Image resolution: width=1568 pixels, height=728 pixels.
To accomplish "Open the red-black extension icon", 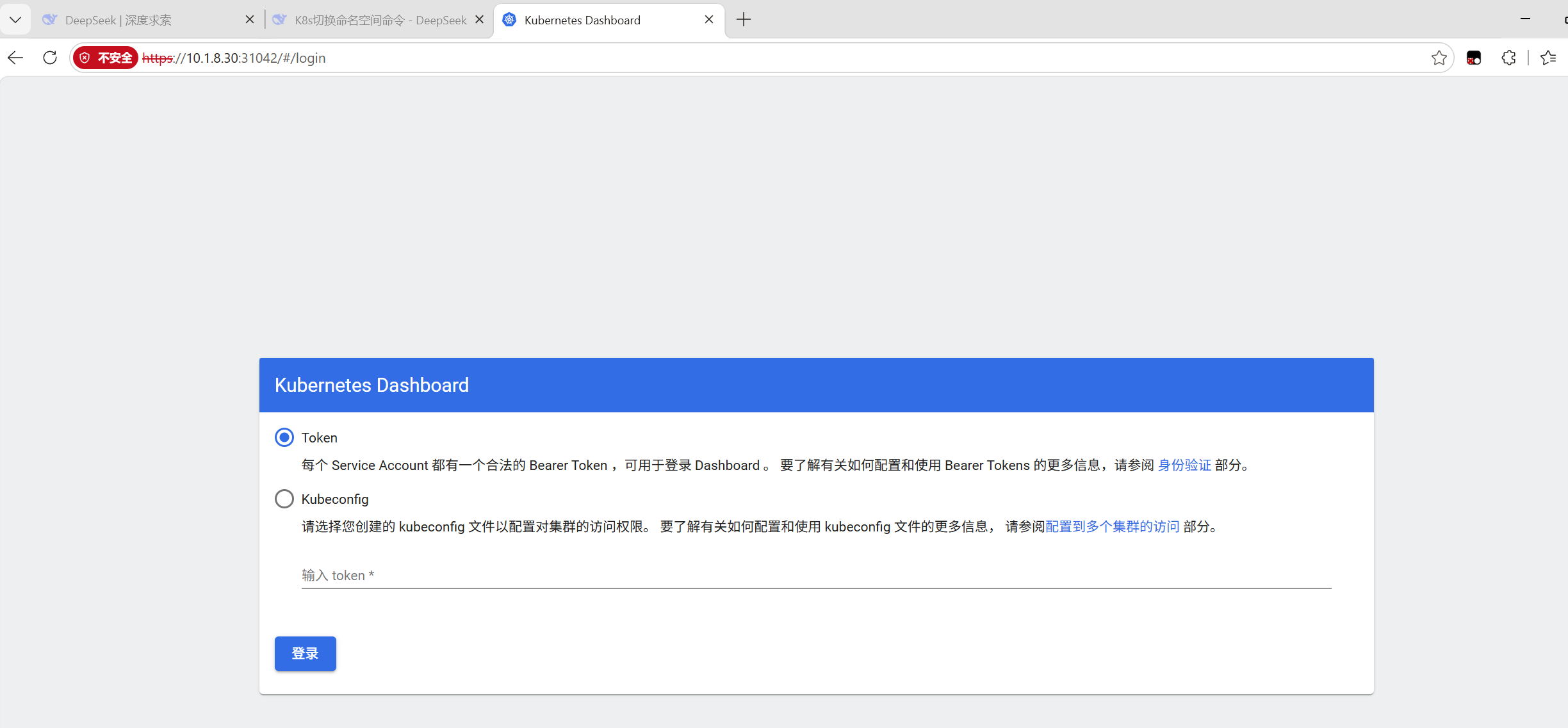I will point(1474,58).
